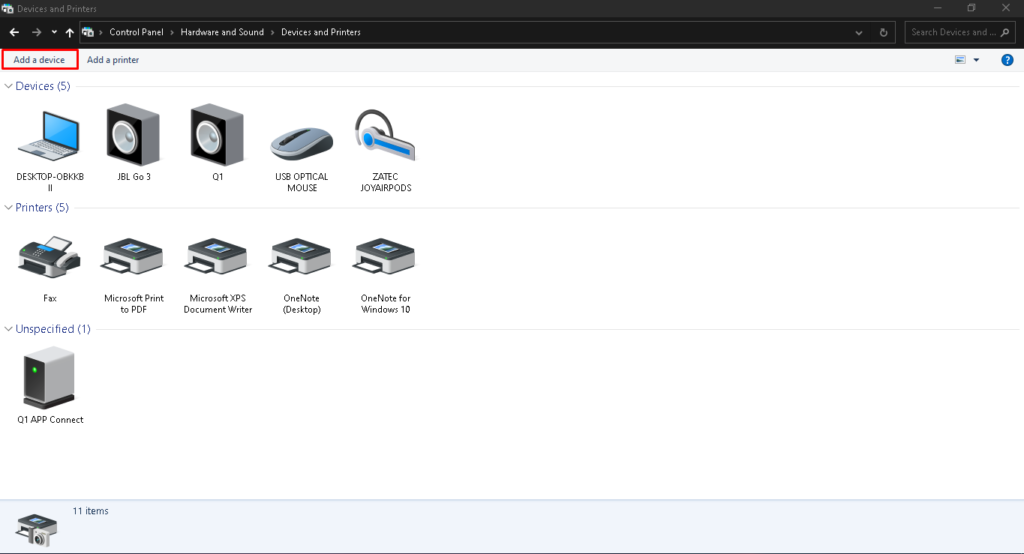This screenshot has height=554, width=1024.
Task: Collapse the Printers (5) group
Action: pos(8,208)
